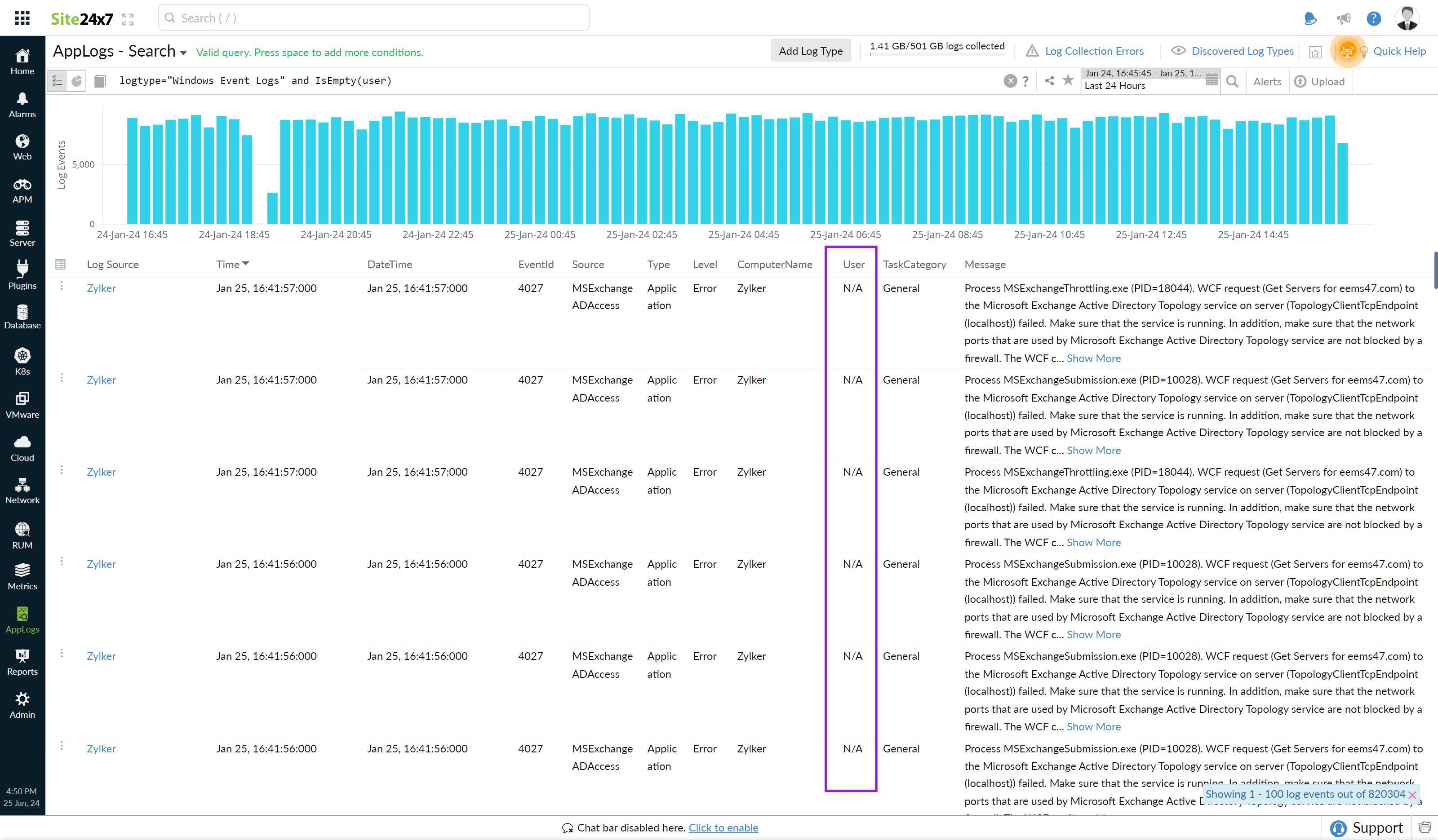Expand the AppLogs - Search title dropdown
Viewport: 1438px width, 840px height.
pyautogui.click(x=183, y=53)
